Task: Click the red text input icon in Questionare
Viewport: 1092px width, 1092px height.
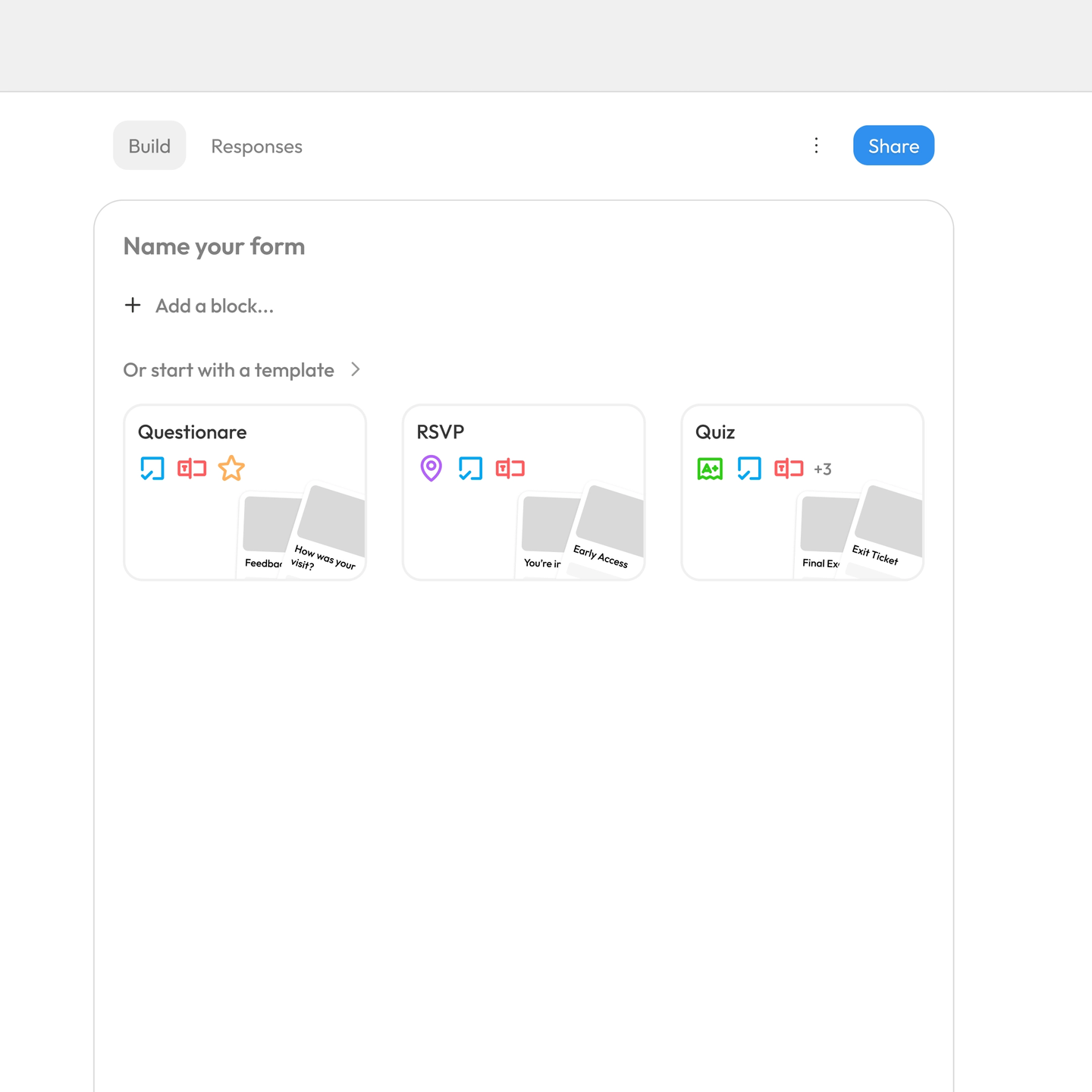Action: click(192, 469)
